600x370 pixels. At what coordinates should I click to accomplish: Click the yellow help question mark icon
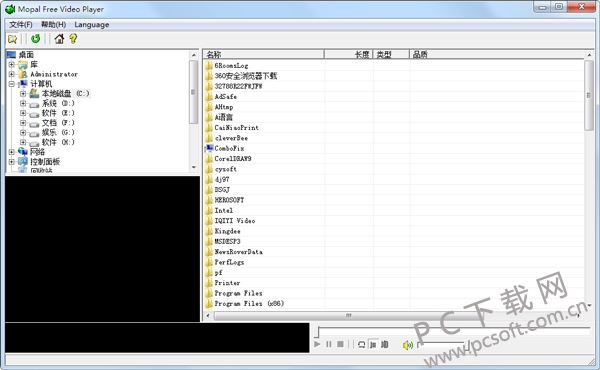coord(73,39)
